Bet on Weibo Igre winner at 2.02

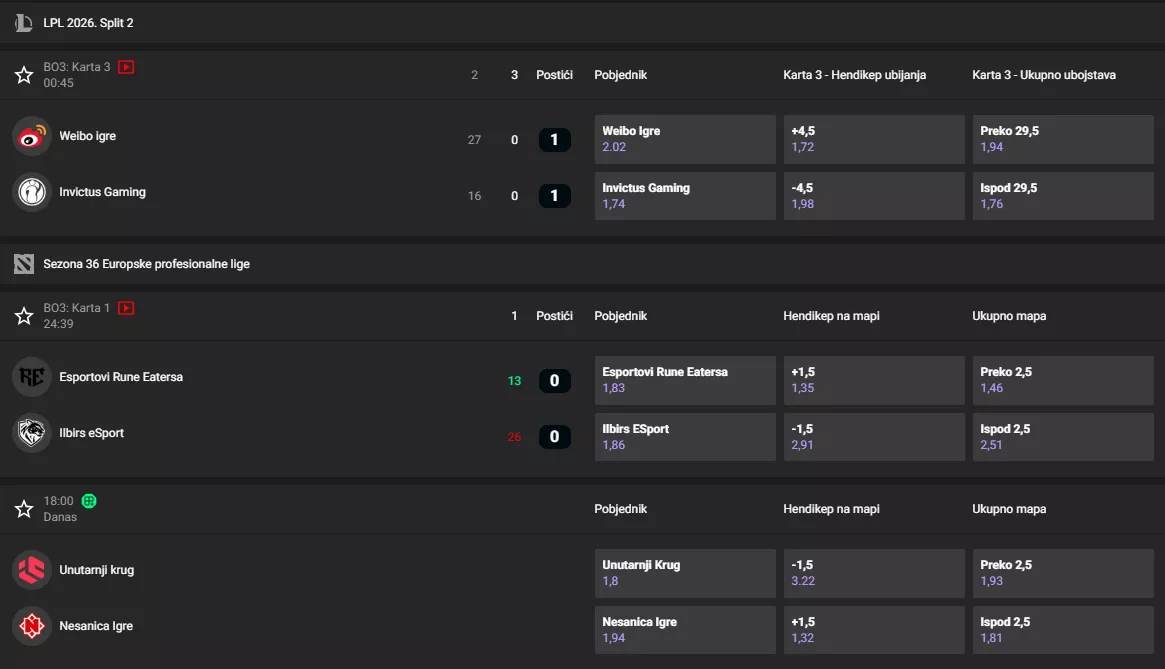point(684,139)
